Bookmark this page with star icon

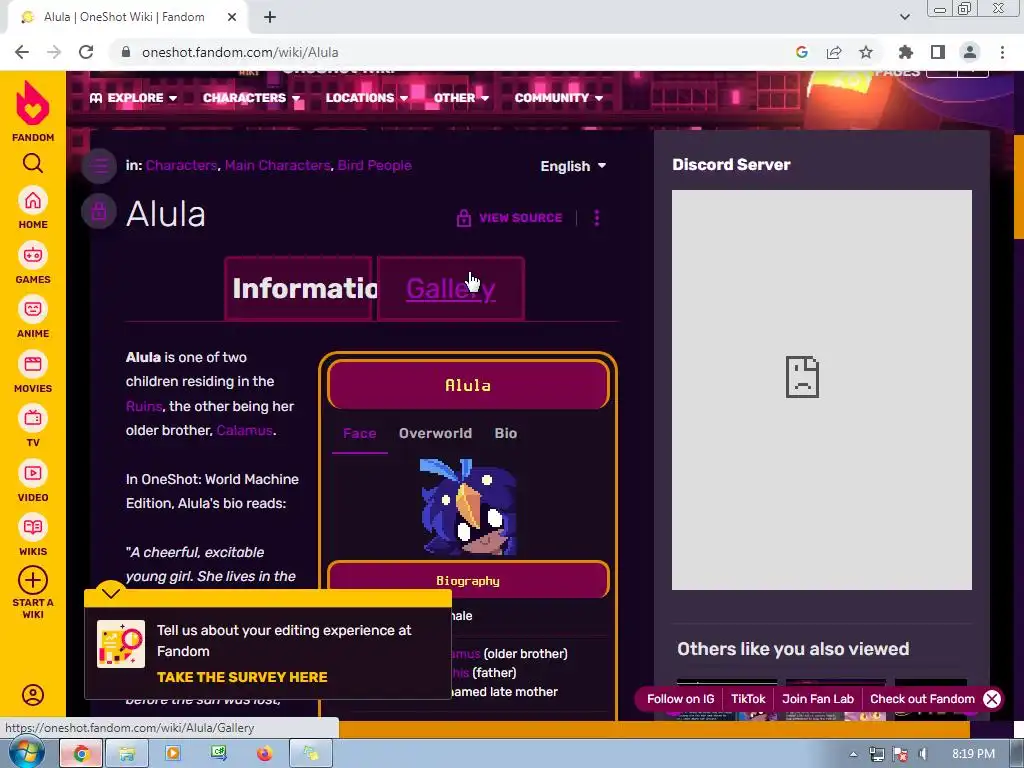866,52
